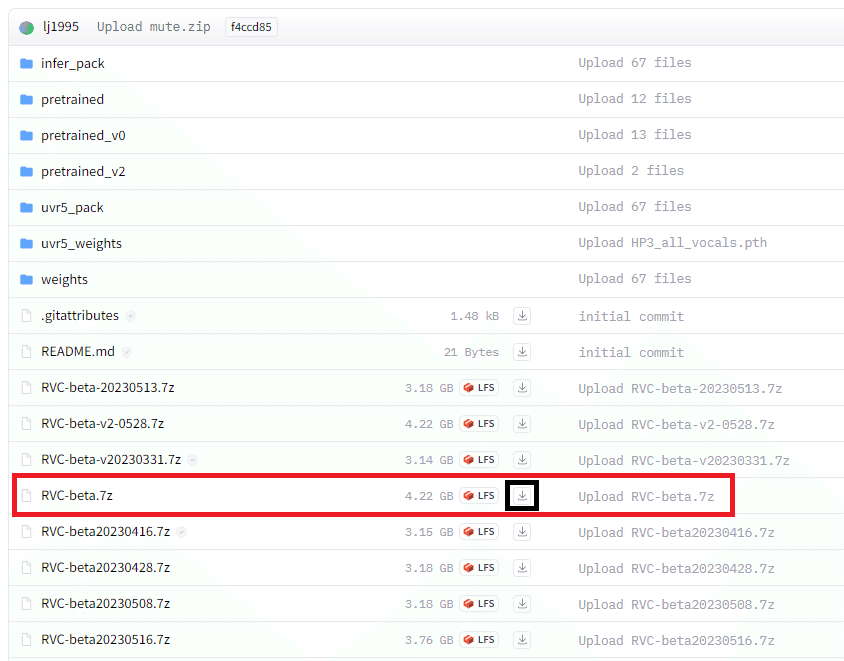Open the uvr5_weights folder

(80, 243)
